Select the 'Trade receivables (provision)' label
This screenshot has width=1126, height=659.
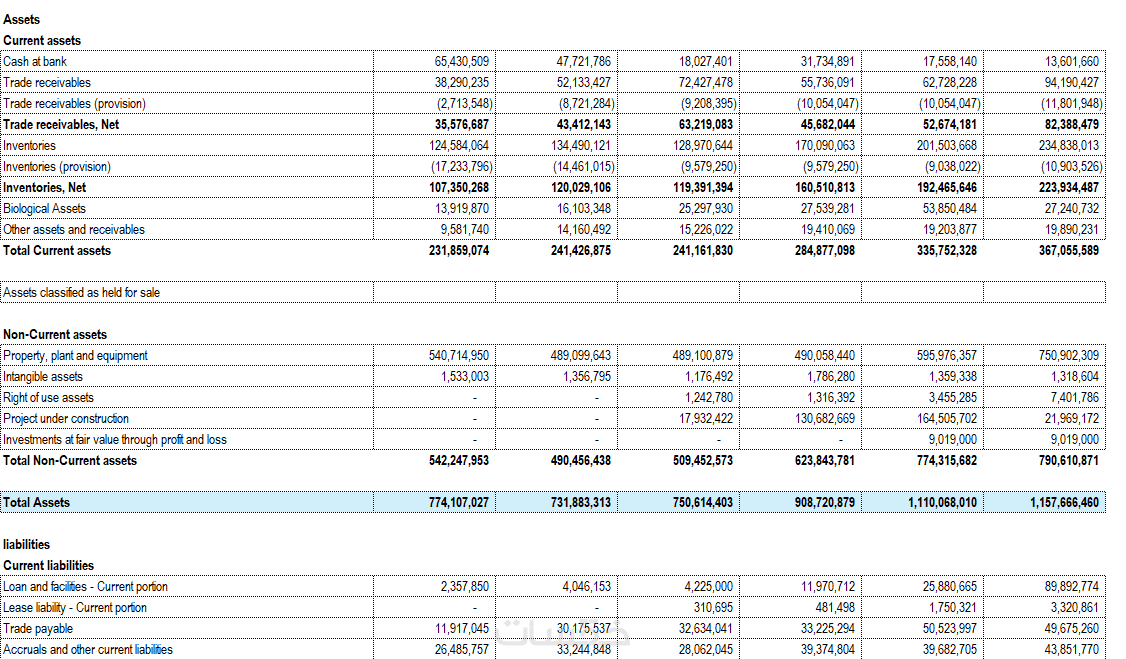74,103
